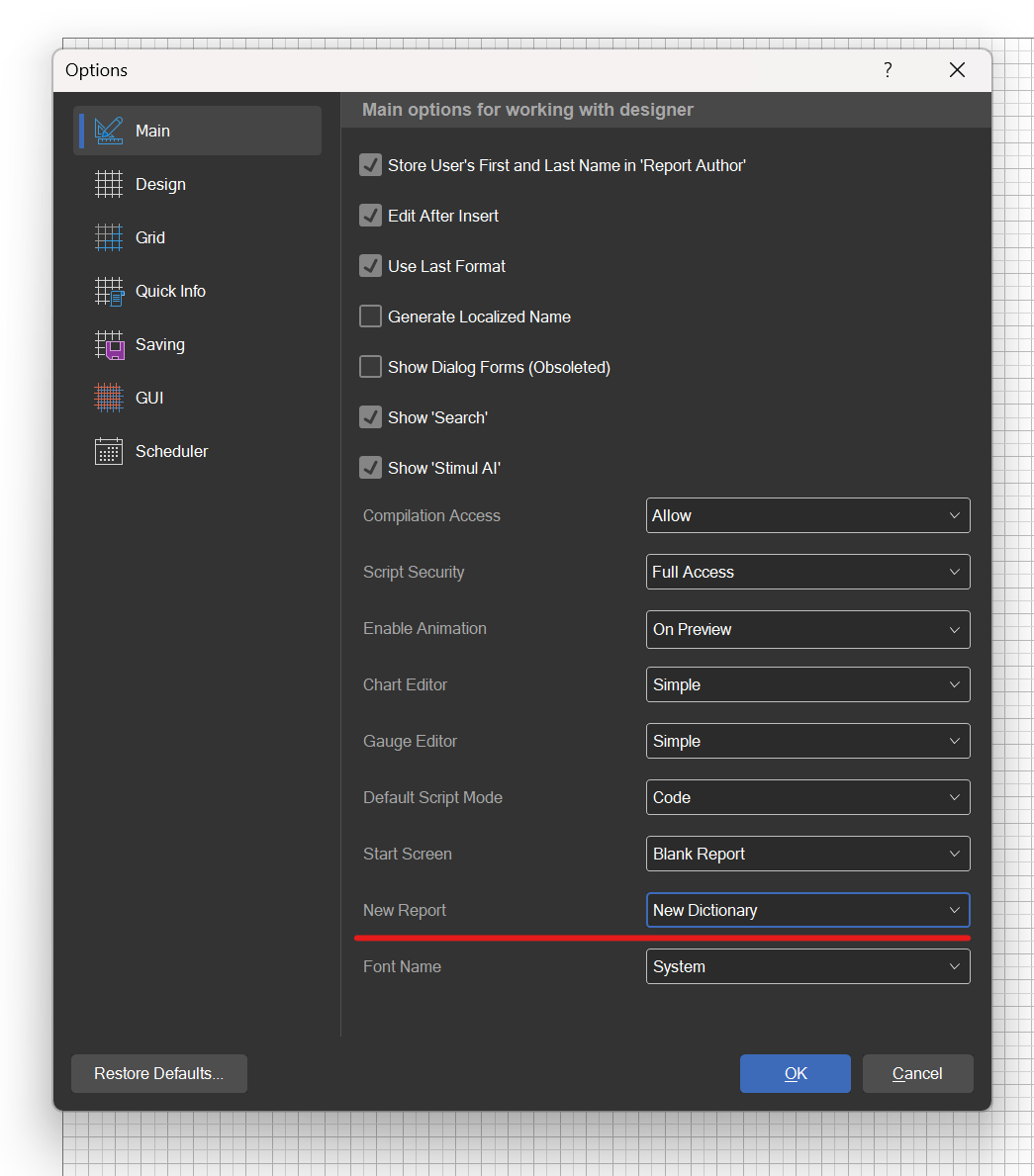This screenshot has width=1034, height=1176.
Task: Open the Grid options tab label
Action: [150, 237]
